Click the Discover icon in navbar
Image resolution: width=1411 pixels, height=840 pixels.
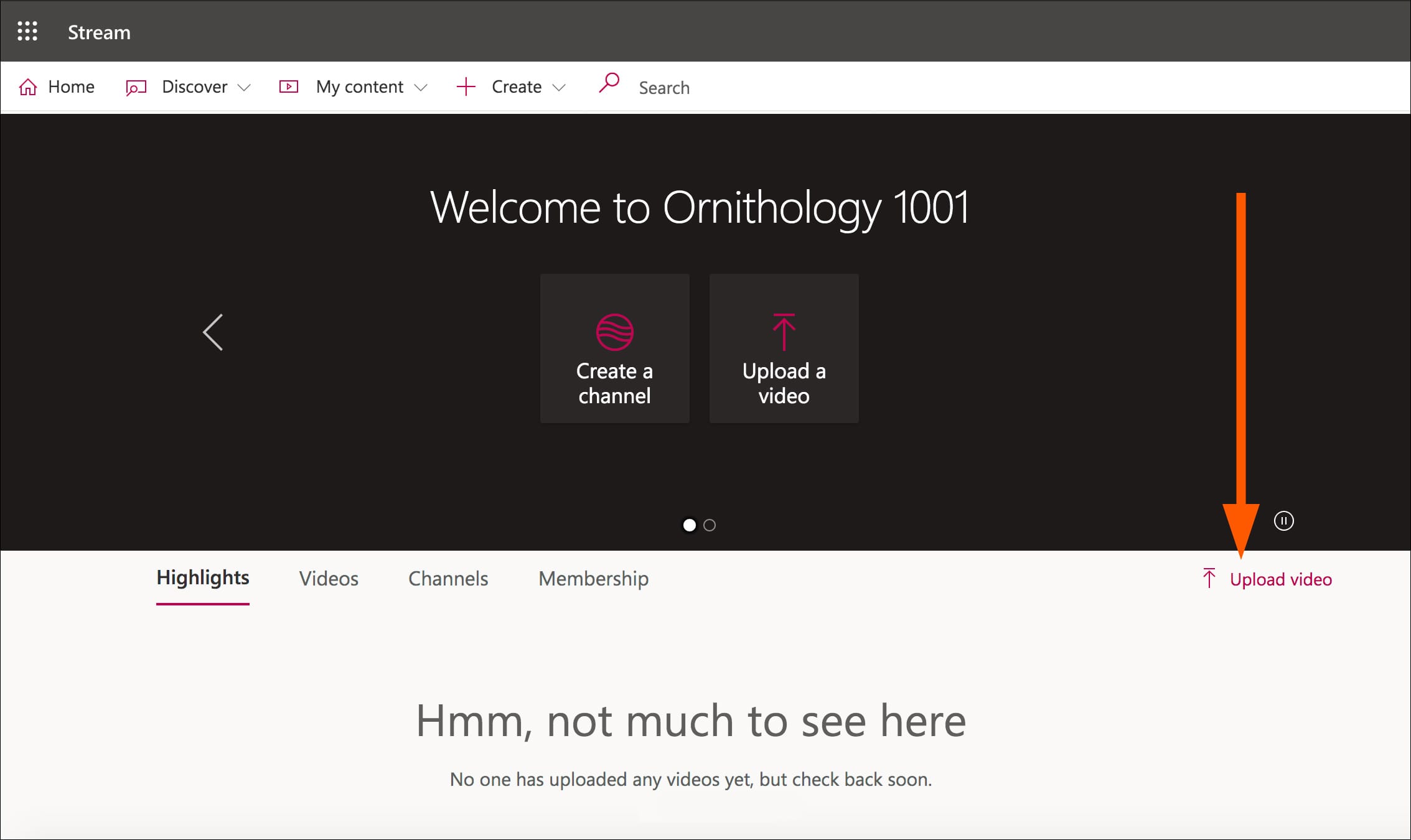(x=136, y=87)
